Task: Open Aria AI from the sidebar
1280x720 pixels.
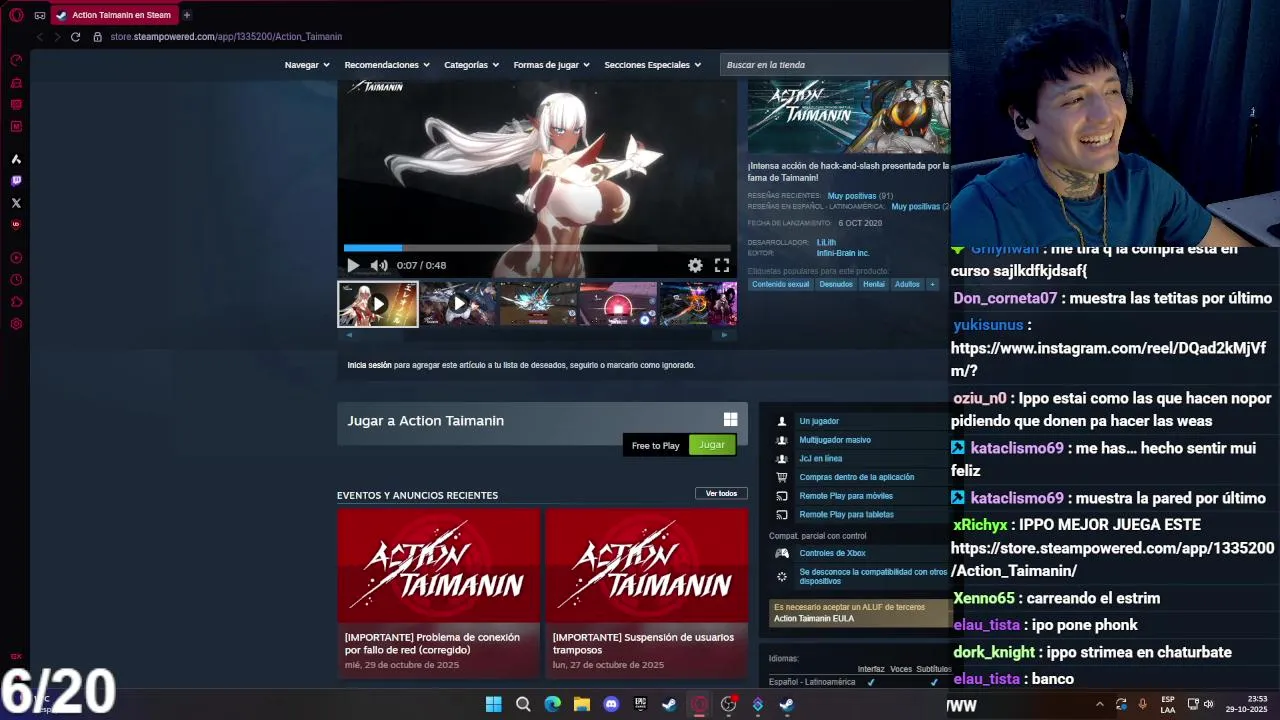Action: click(x=16, y=159)
